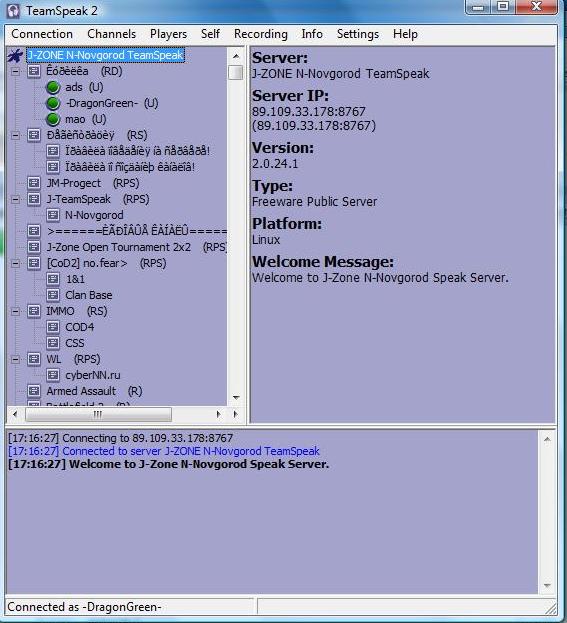Image resolution: width=567 pixels, height=623 pixels.
Task: Click the TeamSpeak 2 title bar app icon
Action: (x=13, y=11)
